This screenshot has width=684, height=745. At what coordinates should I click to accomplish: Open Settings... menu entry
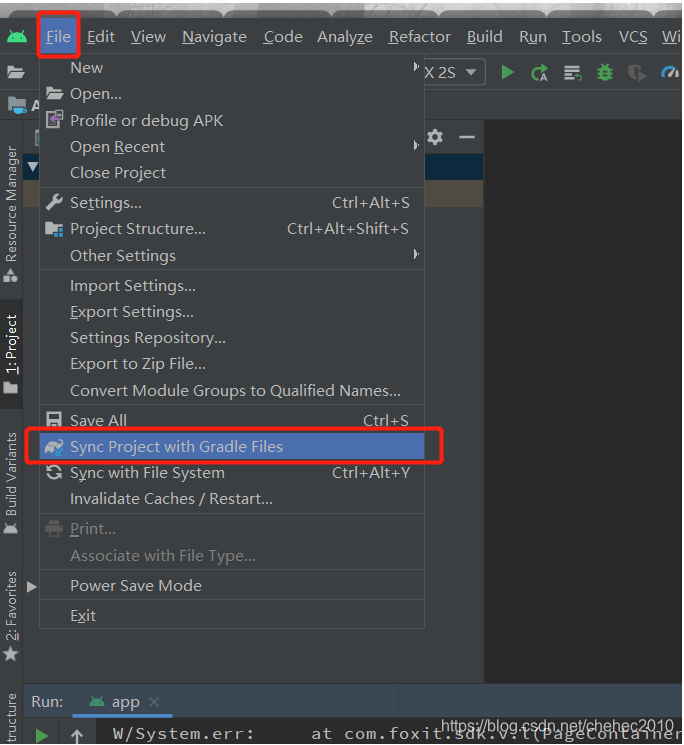(232, 203)
